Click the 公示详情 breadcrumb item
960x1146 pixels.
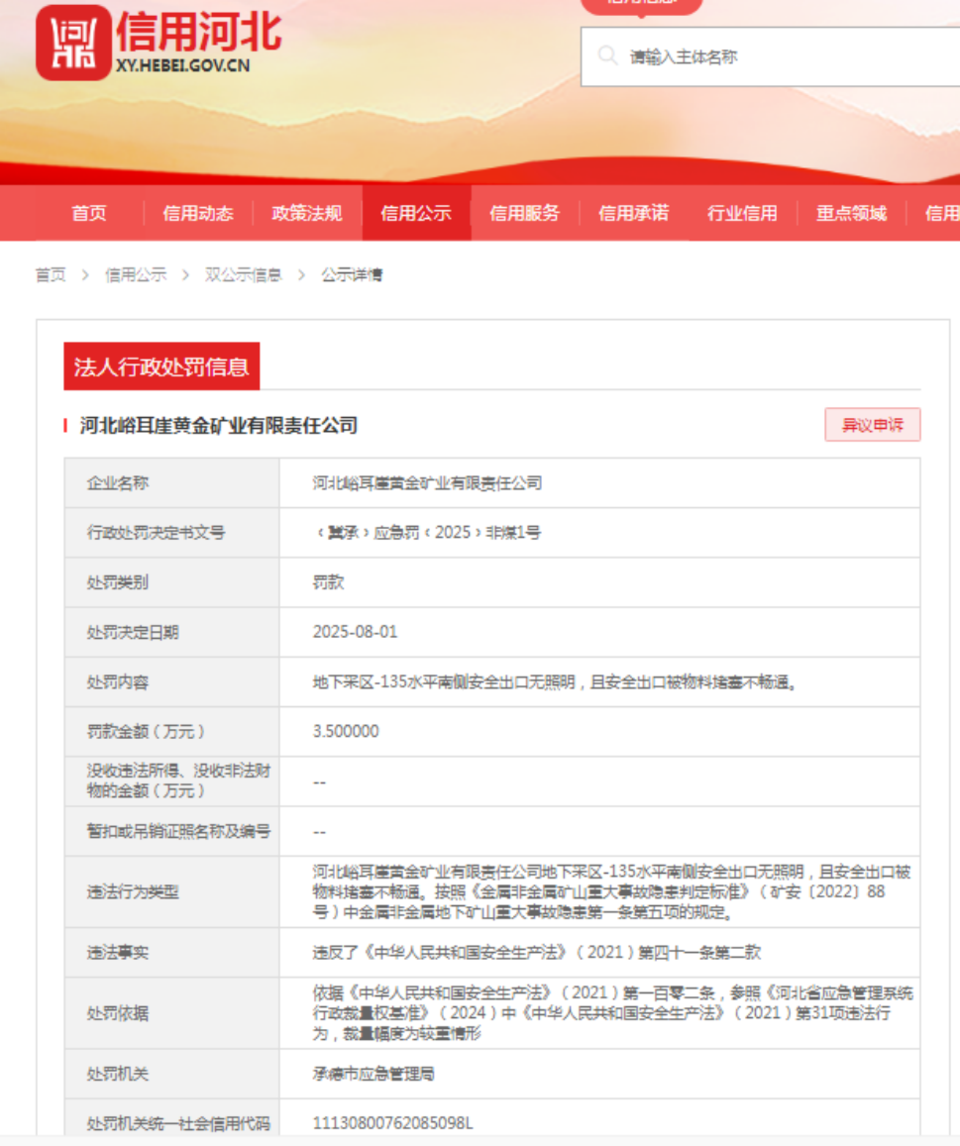352,275
